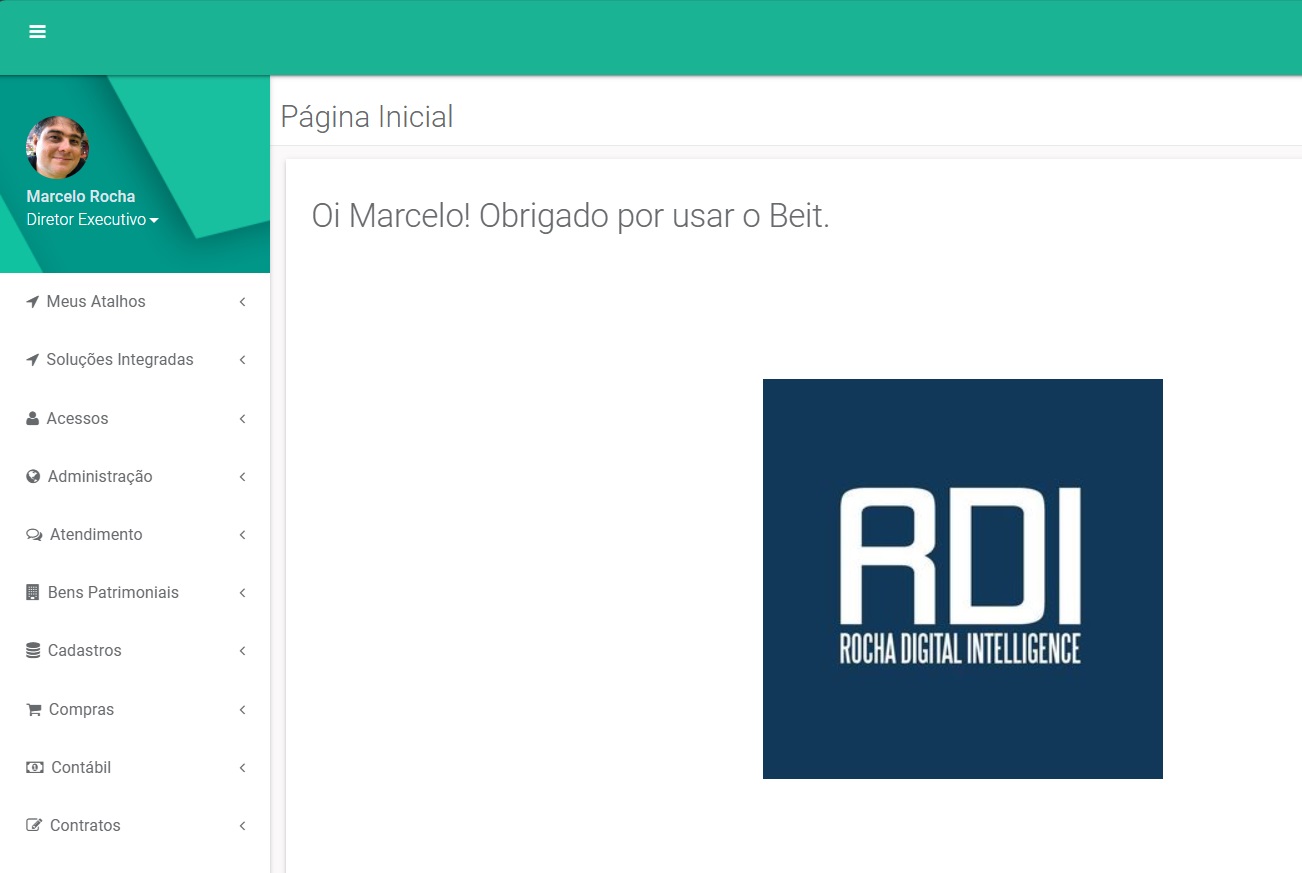1302x873 pixels.
Task: Click the Soluções Integradas arrow icon
Action: coord(32,360)
